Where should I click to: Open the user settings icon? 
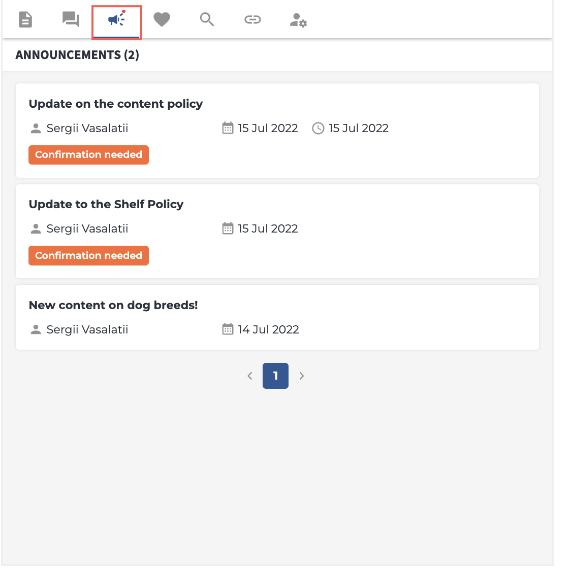298,20
